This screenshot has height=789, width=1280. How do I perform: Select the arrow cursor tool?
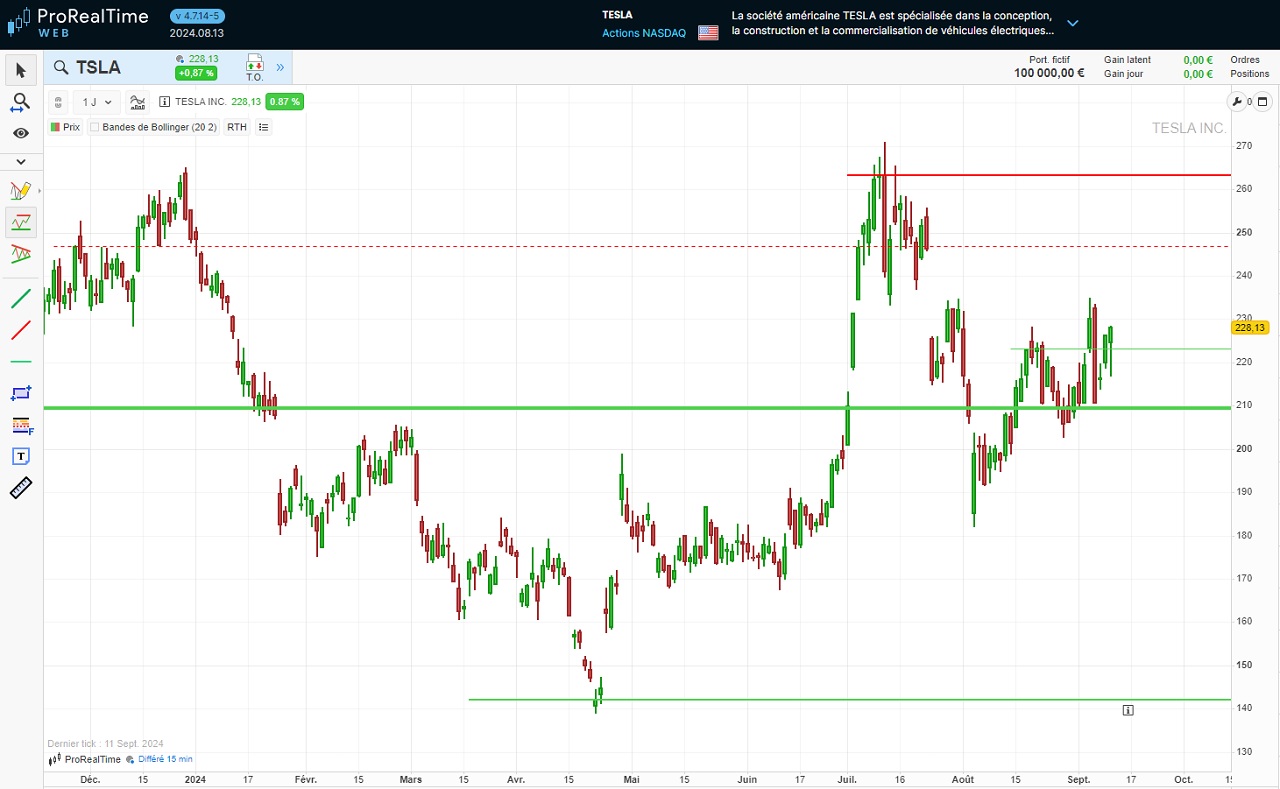pyautogui.click(x=21, y=70)
